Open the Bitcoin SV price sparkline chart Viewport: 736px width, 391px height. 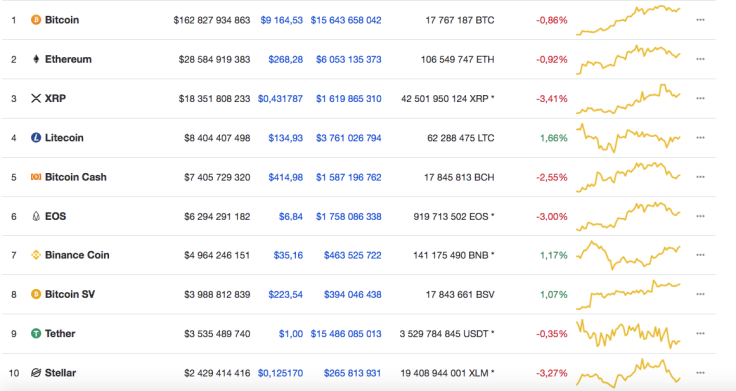628,294
